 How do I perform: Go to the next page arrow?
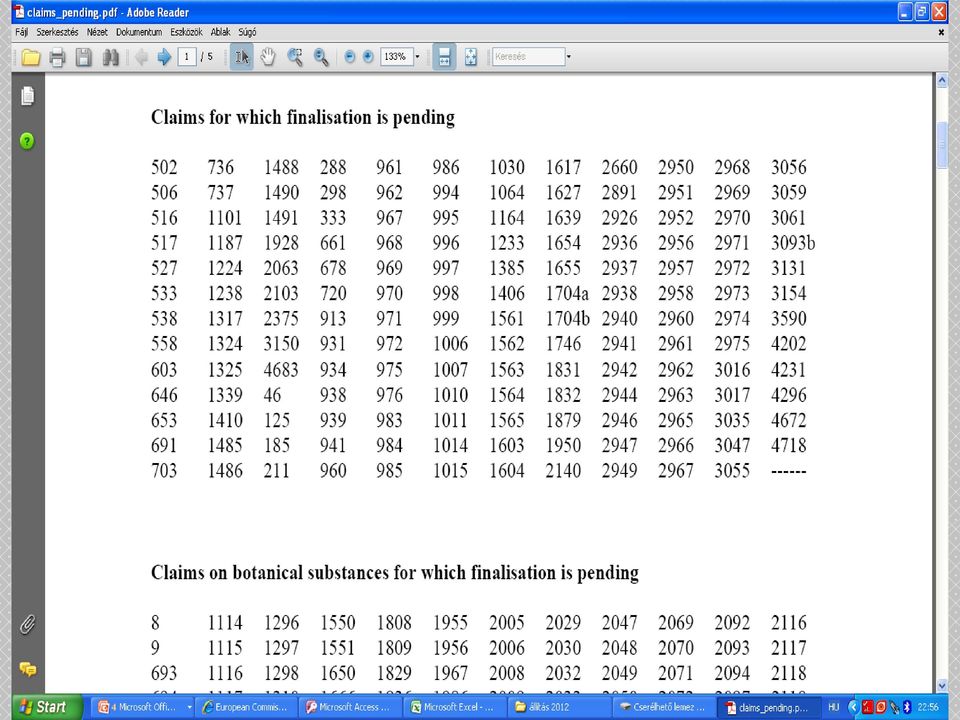coord(163,58)
